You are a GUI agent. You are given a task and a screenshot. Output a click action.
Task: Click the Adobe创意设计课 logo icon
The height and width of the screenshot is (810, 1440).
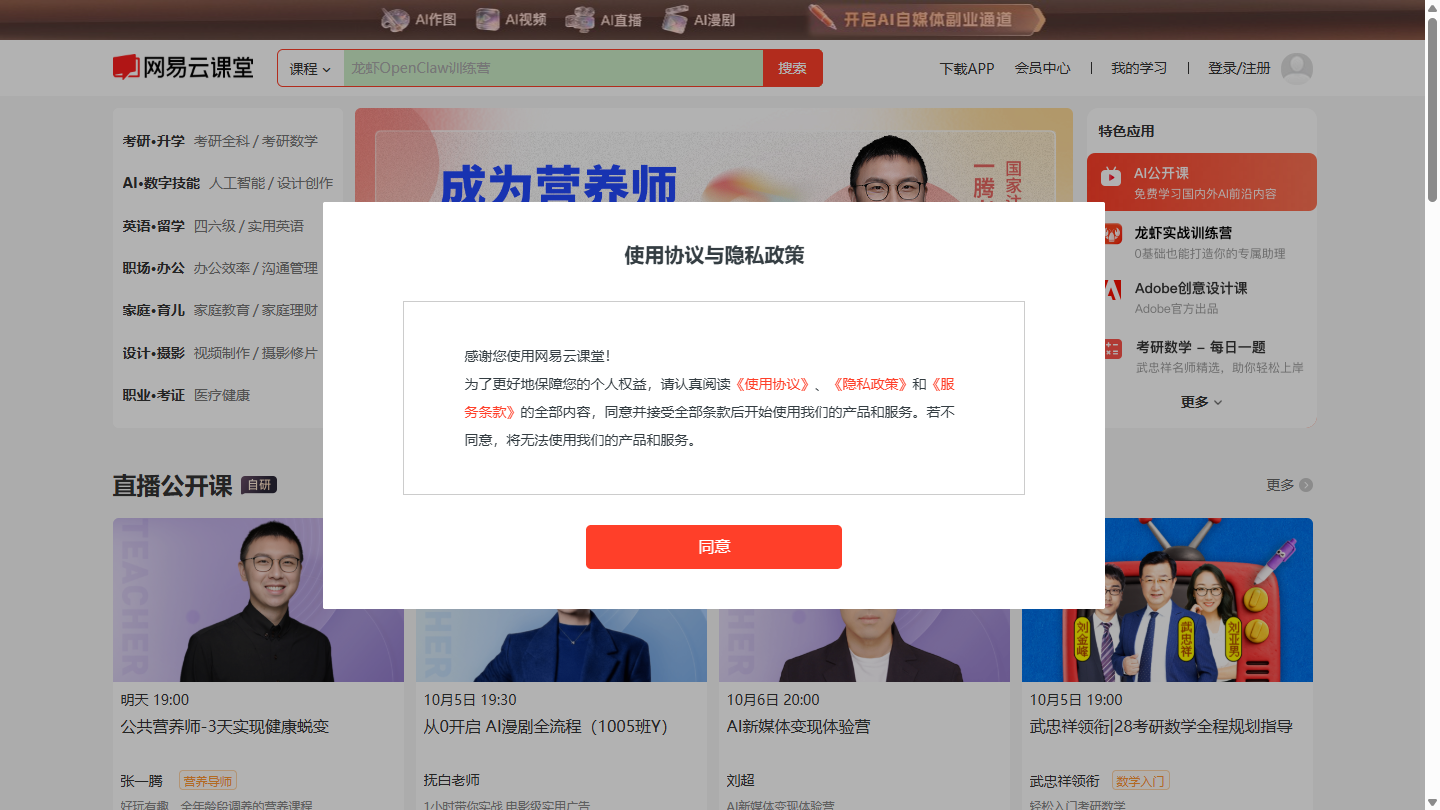1113,289
